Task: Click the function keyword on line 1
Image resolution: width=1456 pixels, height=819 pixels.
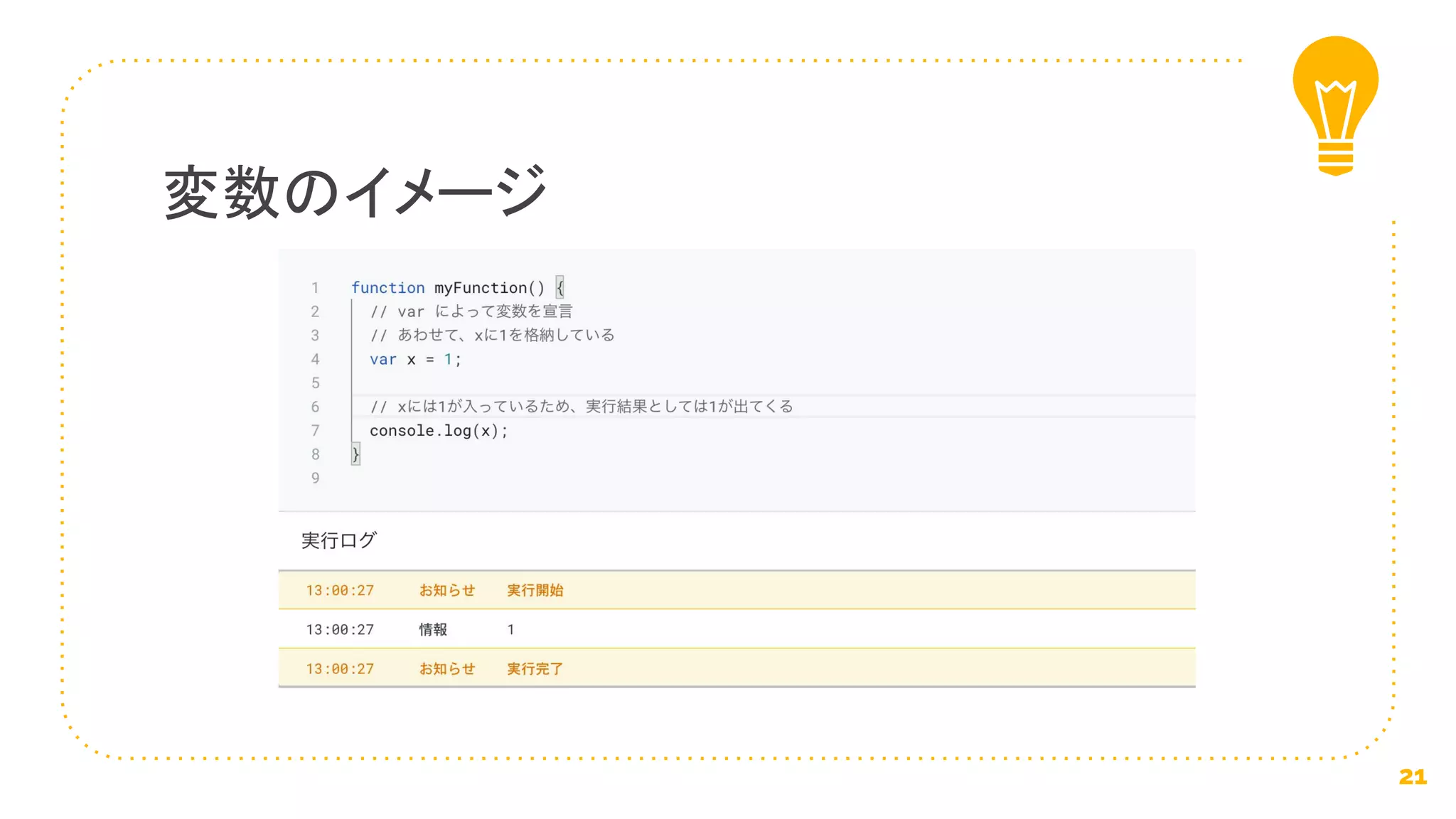Action: (x=387, y=288)
